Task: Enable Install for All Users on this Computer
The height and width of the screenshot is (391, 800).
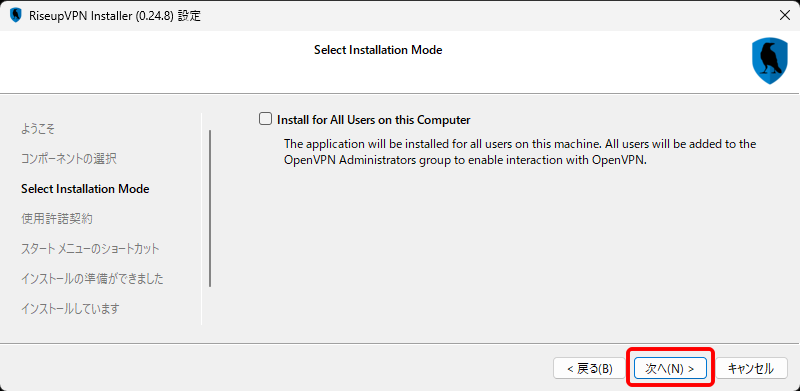Action: pyautogui.click(x=265, y=119)
